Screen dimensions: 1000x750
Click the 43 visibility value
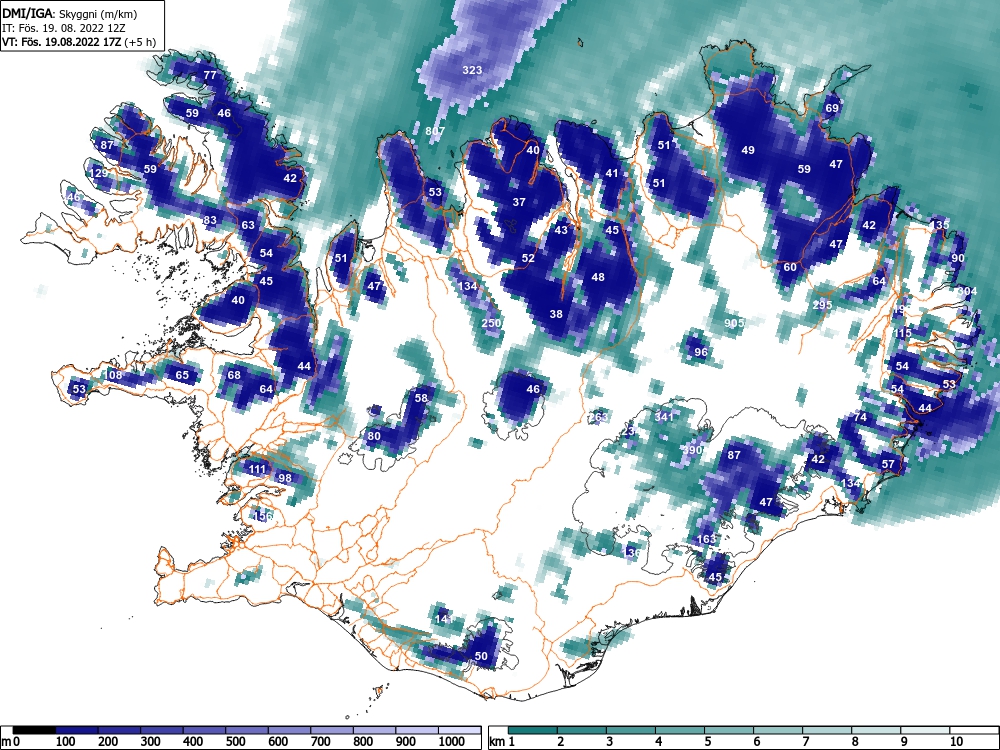point(561,230)
